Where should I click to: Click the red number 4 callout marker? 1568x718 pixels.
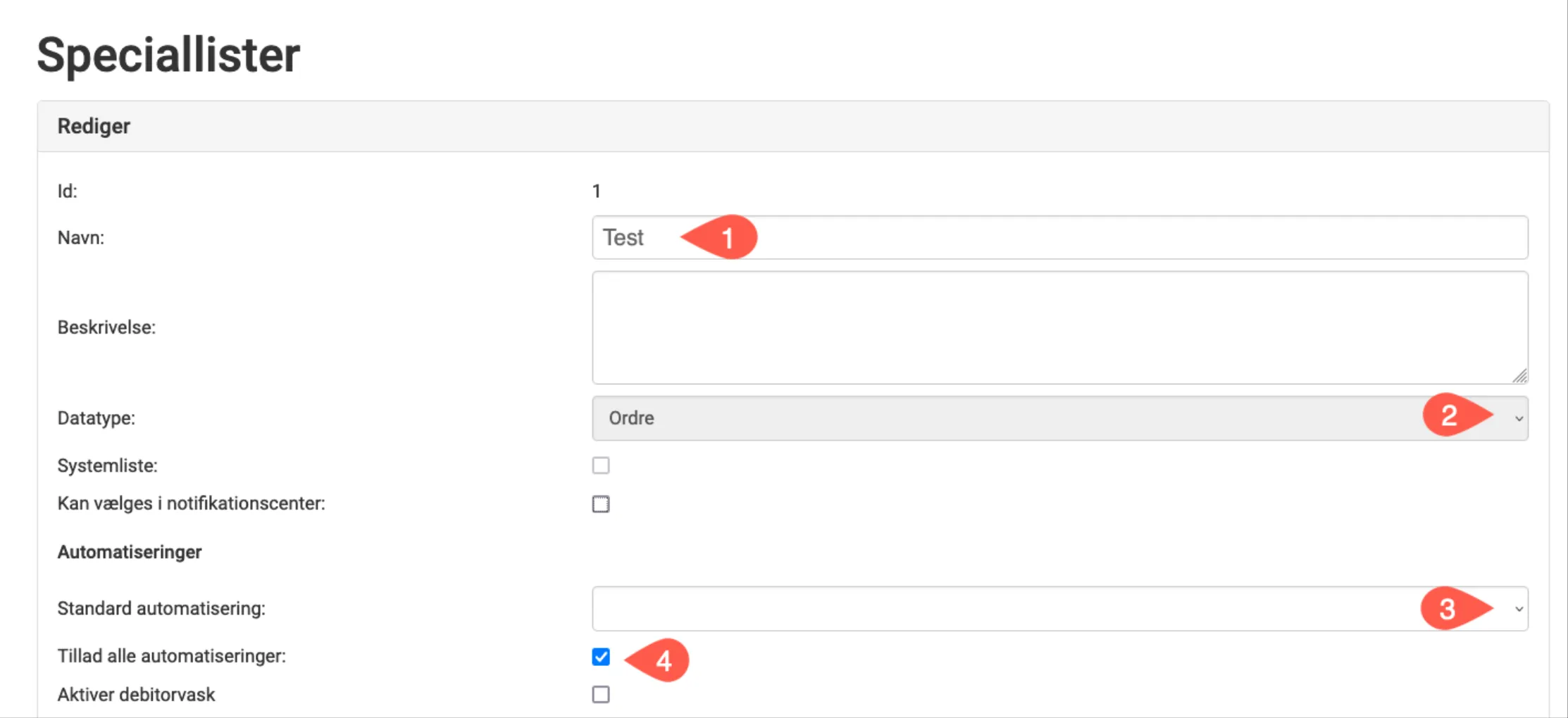click(x=661, y=660)
